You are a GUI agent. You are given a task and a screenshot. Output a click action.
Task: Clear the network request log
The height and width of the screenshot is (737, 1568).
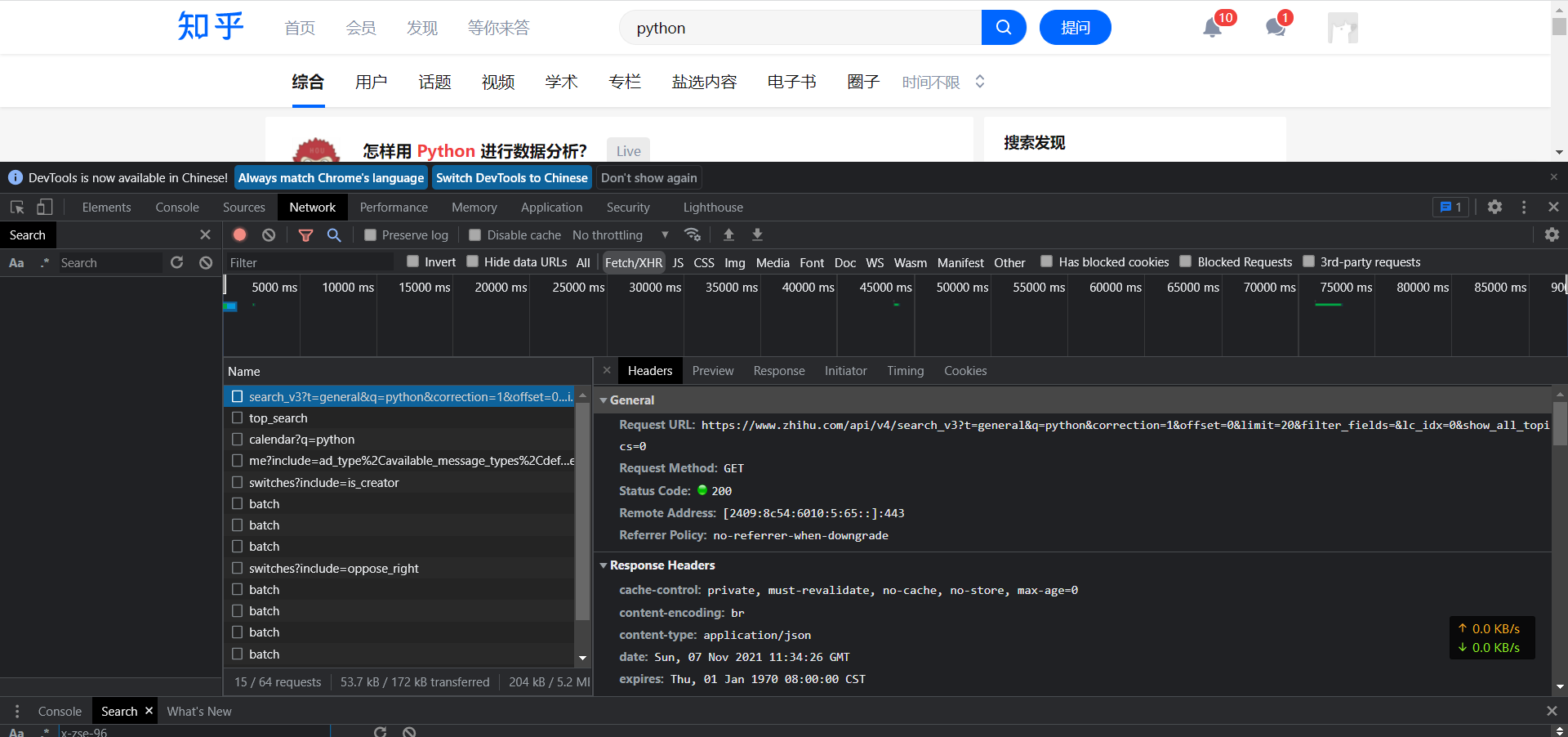pos(269,234)
